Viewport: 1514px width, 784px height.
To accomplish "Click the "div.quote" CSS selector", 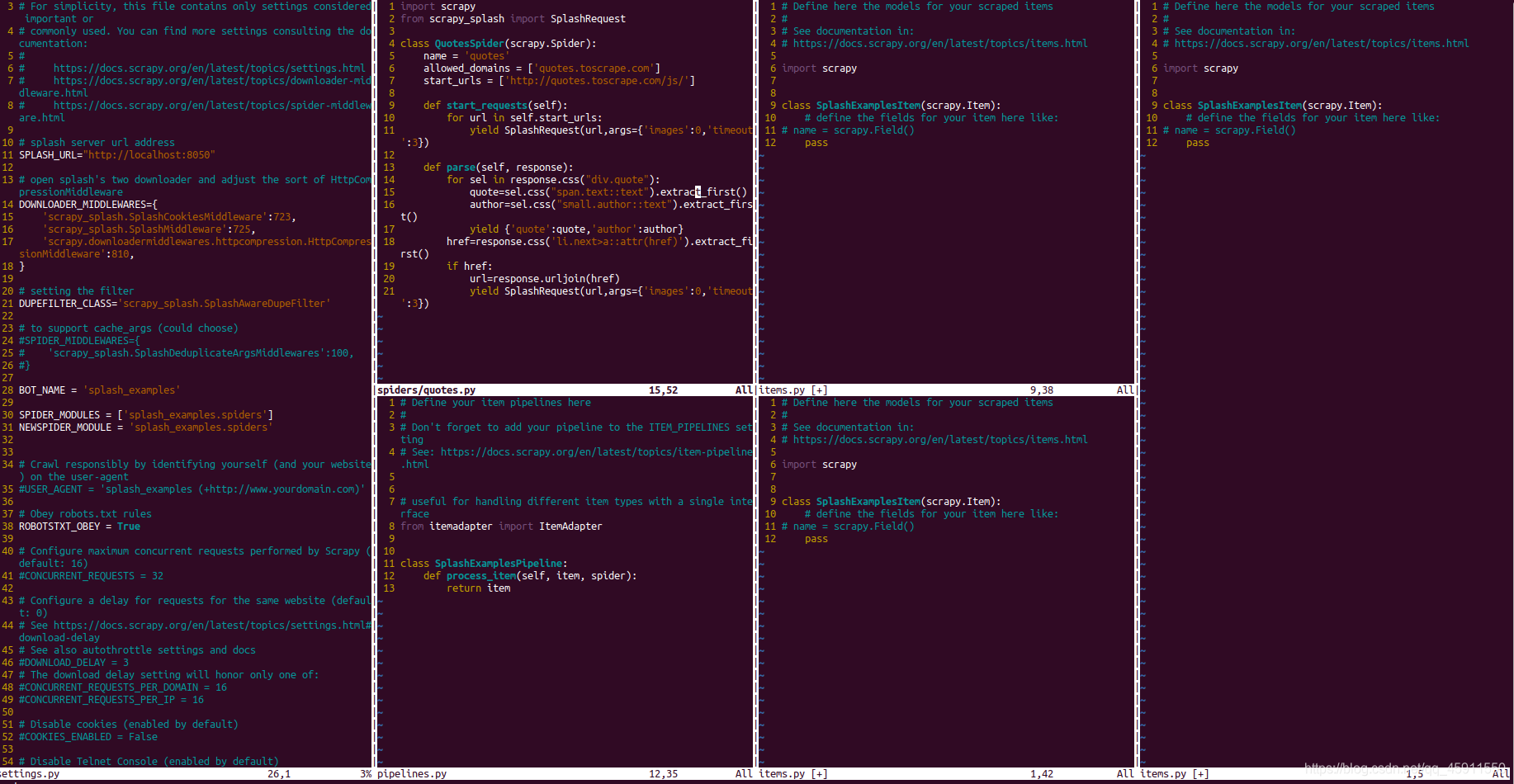I will pos(617,180).
